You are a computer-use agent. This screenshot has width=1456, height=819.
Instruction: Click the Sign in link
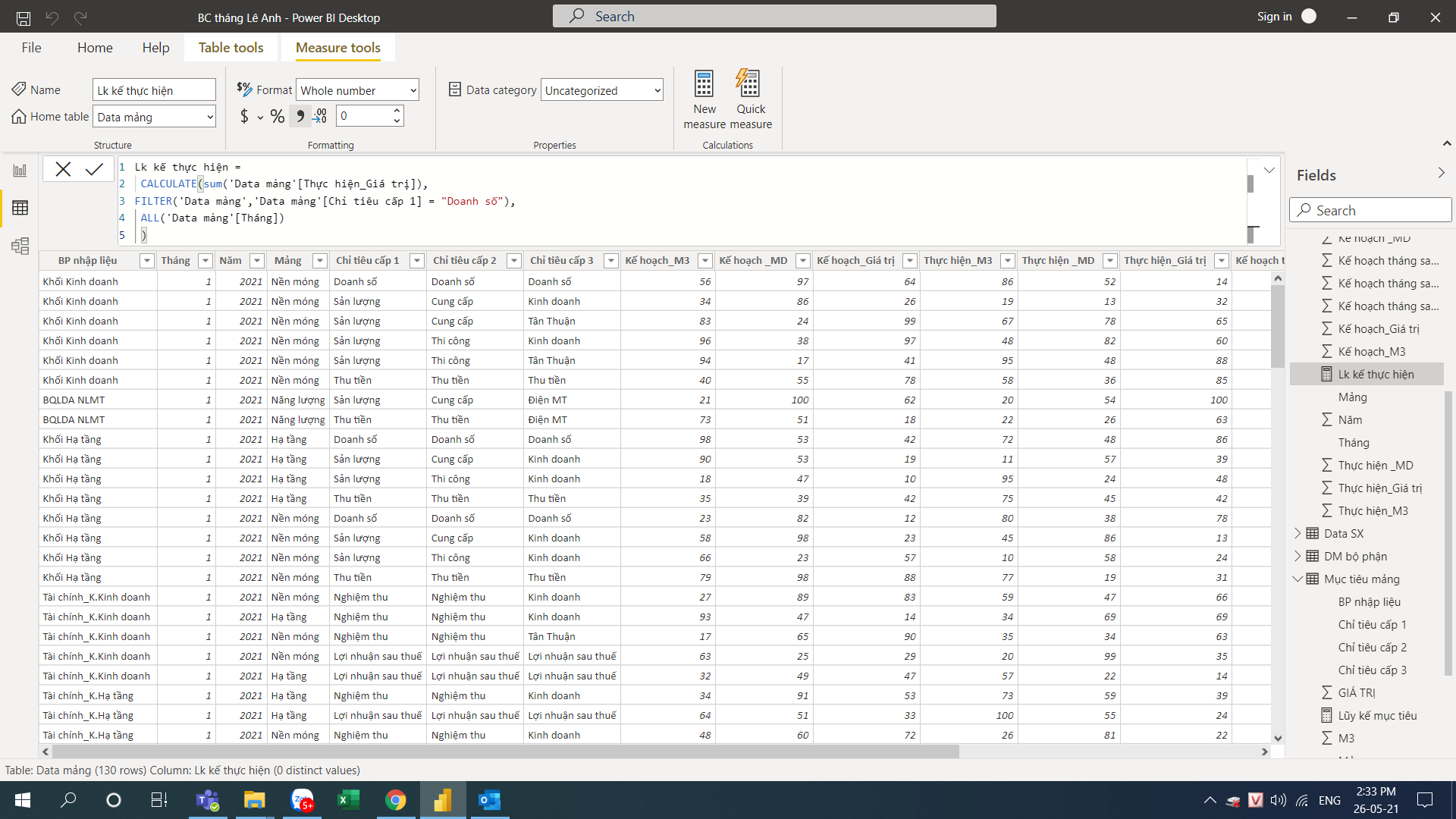click(x=1274, y=17)
